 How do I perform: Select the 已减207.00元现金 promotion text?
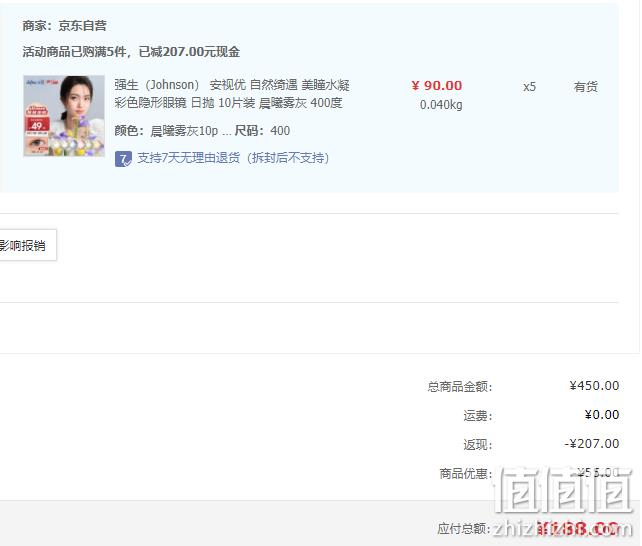click(189, 52)
